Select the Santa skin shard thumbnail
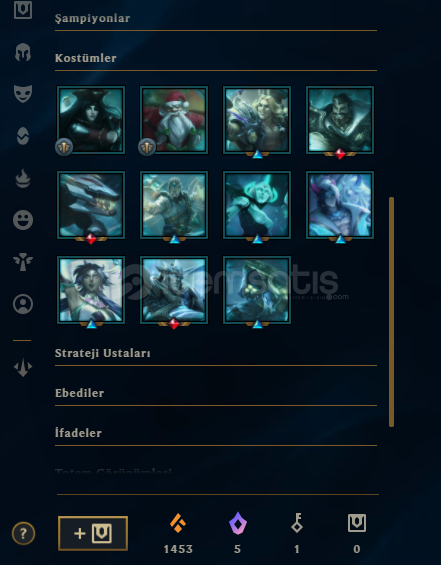The width and height of the screenshot is (441, 565). [174, 120]
